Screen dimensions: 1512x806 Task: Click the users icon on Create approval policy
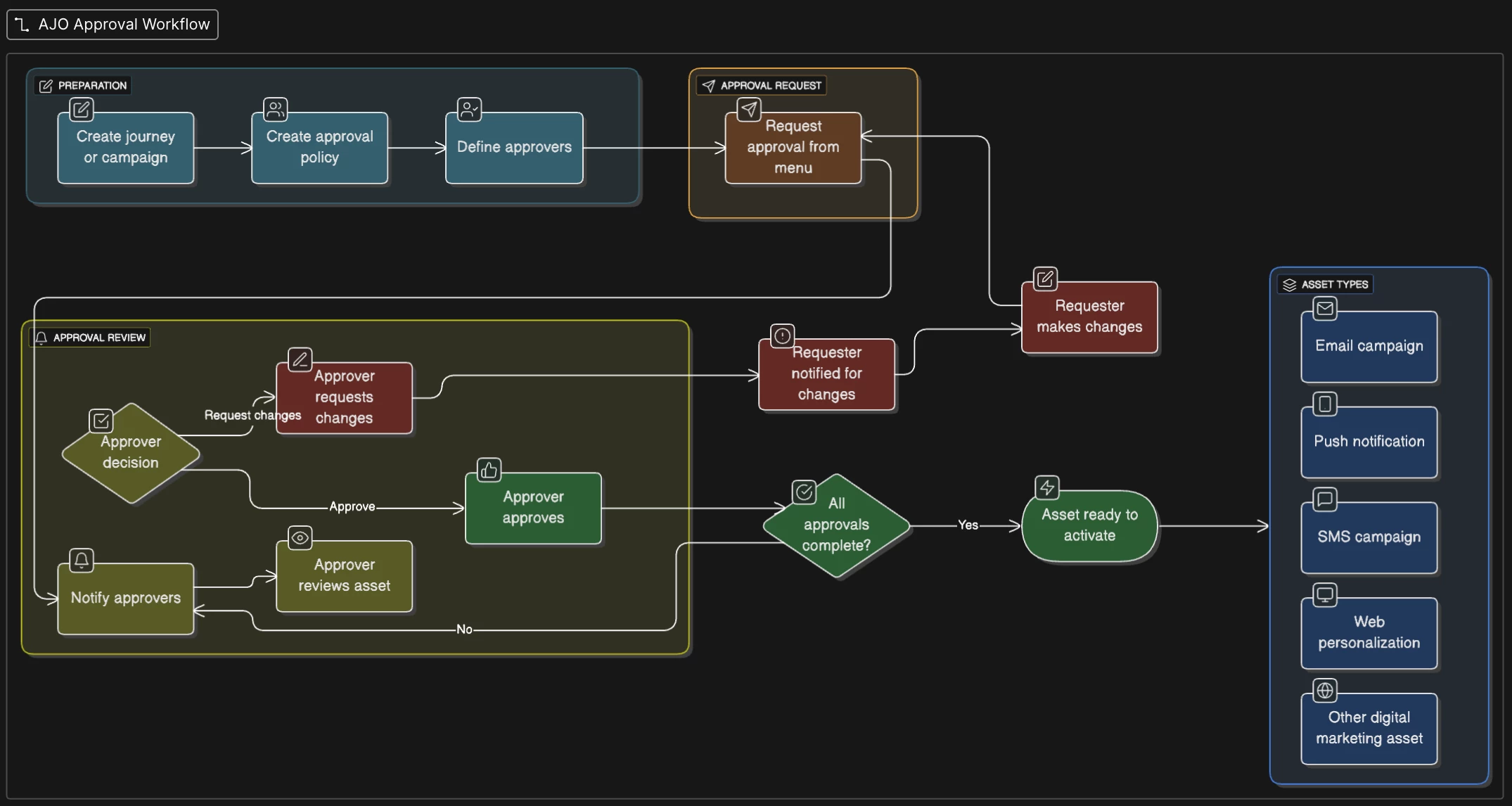pos(276,109)
